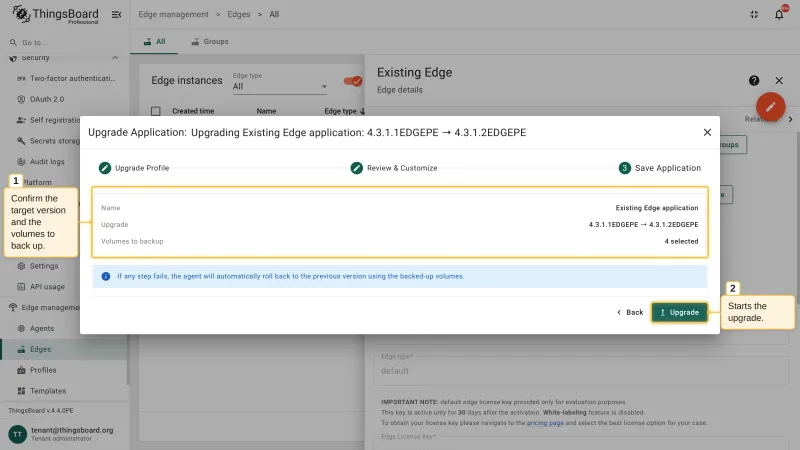
Task: Close the Upgrade Application dialog
Action: pyautogui.click(x=707, y=132)
